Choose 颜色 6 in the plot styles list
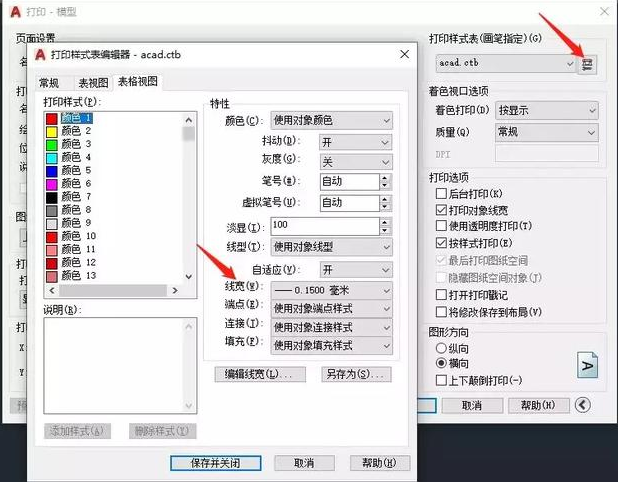Viewport: 618px width, 482px height. [76, 183]
